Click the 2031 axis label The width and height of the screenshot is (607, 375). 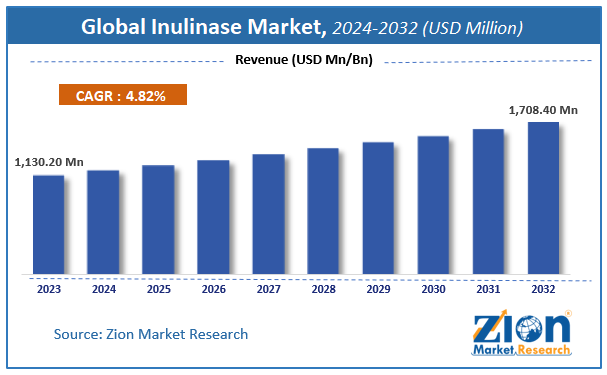[488, 289]
